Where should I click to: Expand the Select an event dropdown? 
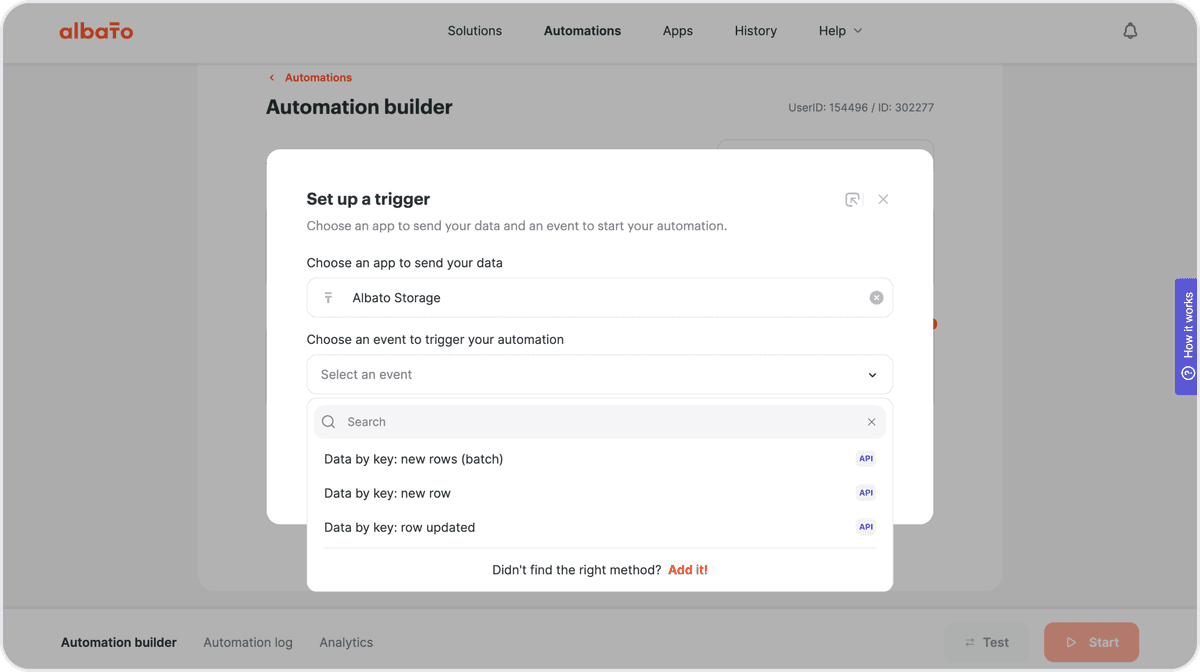[600, 375]
